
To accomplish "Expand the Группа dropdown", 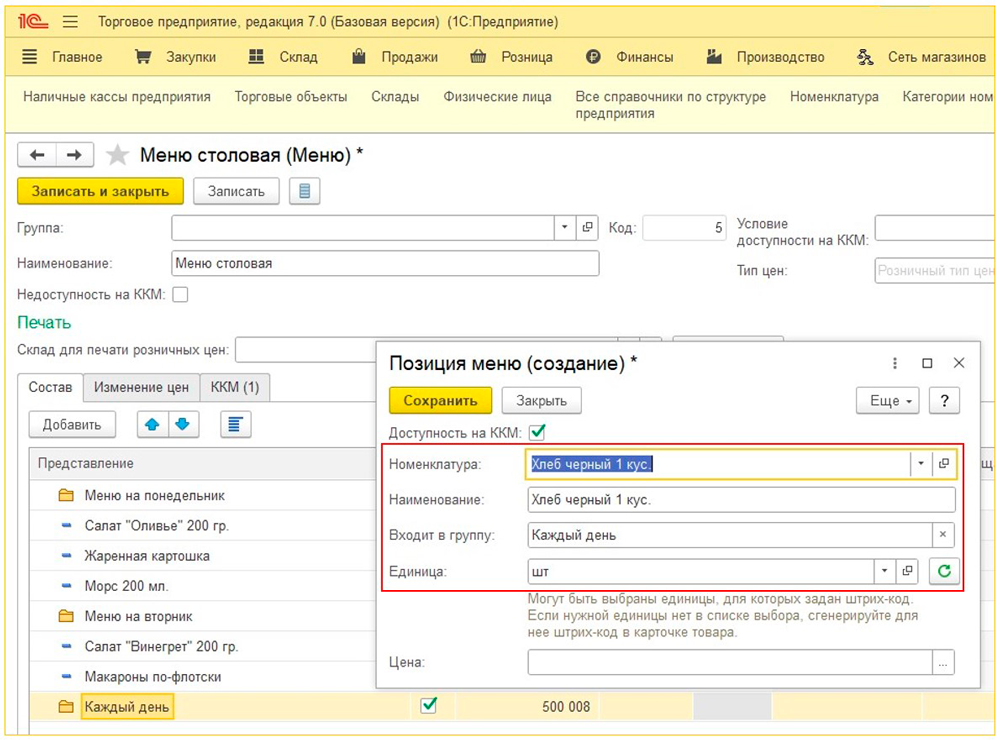I will 564,228.
